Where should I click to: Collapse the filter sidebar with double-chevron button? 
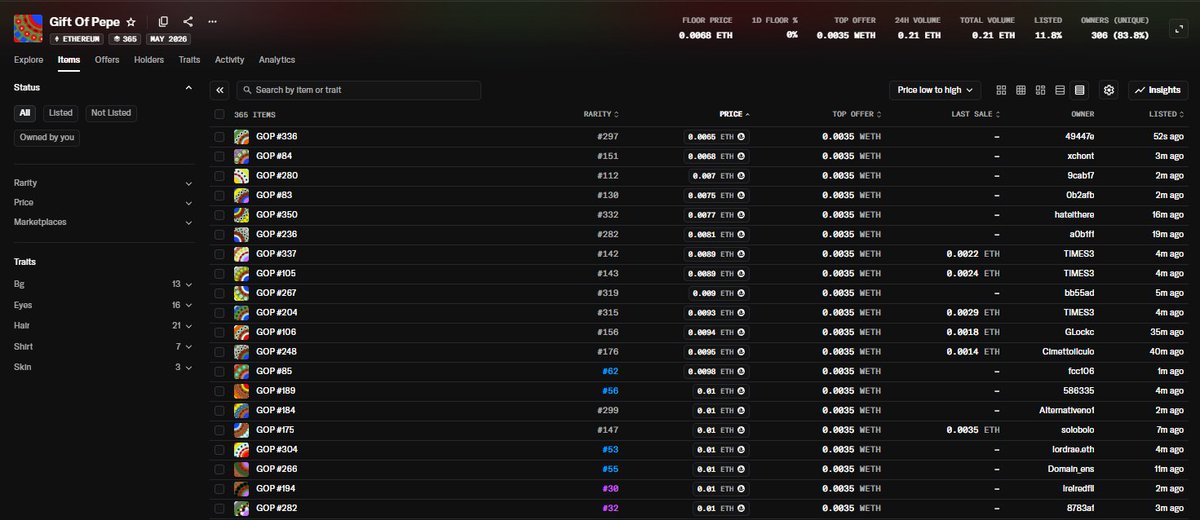pyautogui.click(x=221, y=90)
